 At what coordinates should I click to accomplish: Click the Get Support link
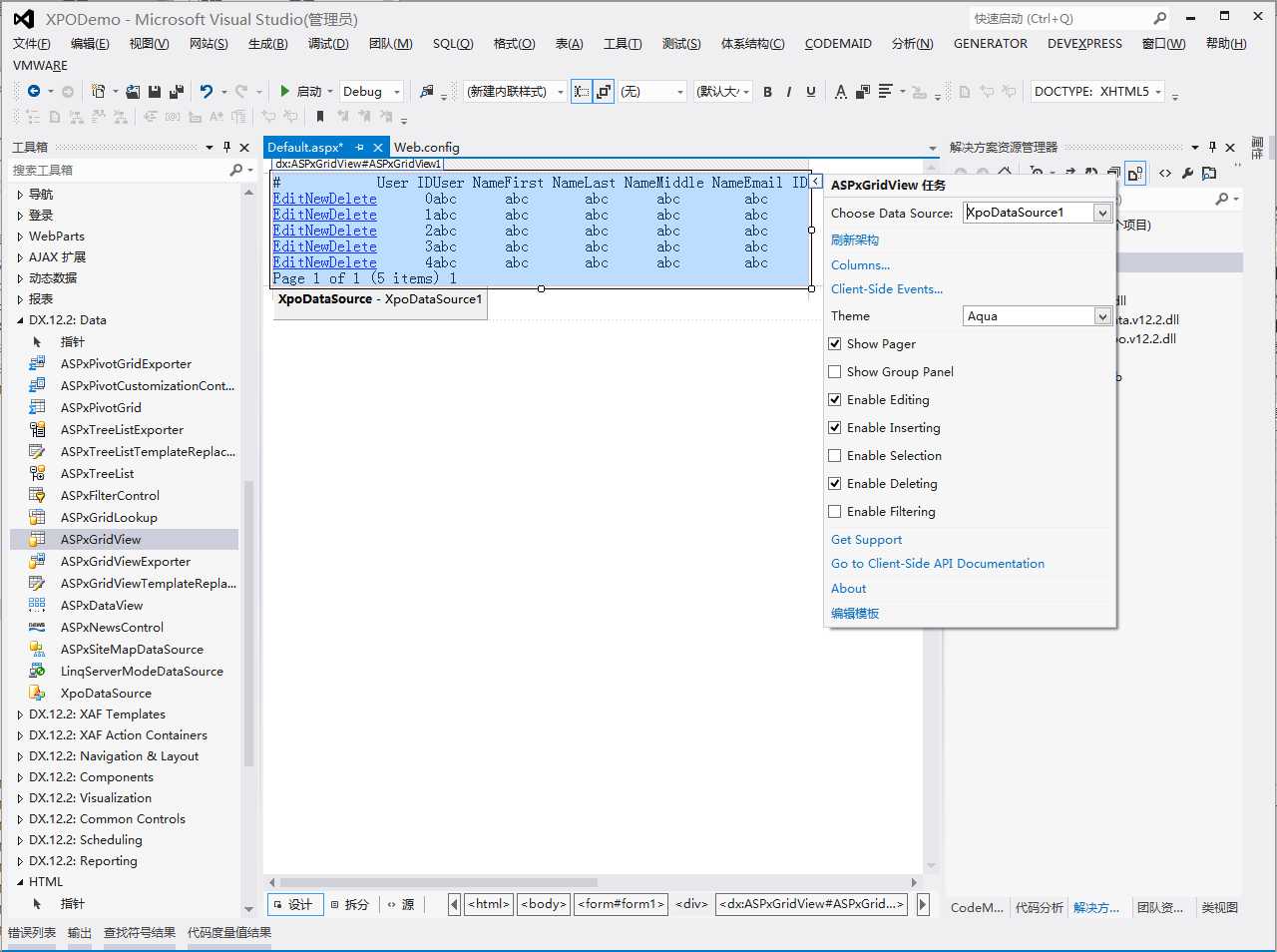866,539
